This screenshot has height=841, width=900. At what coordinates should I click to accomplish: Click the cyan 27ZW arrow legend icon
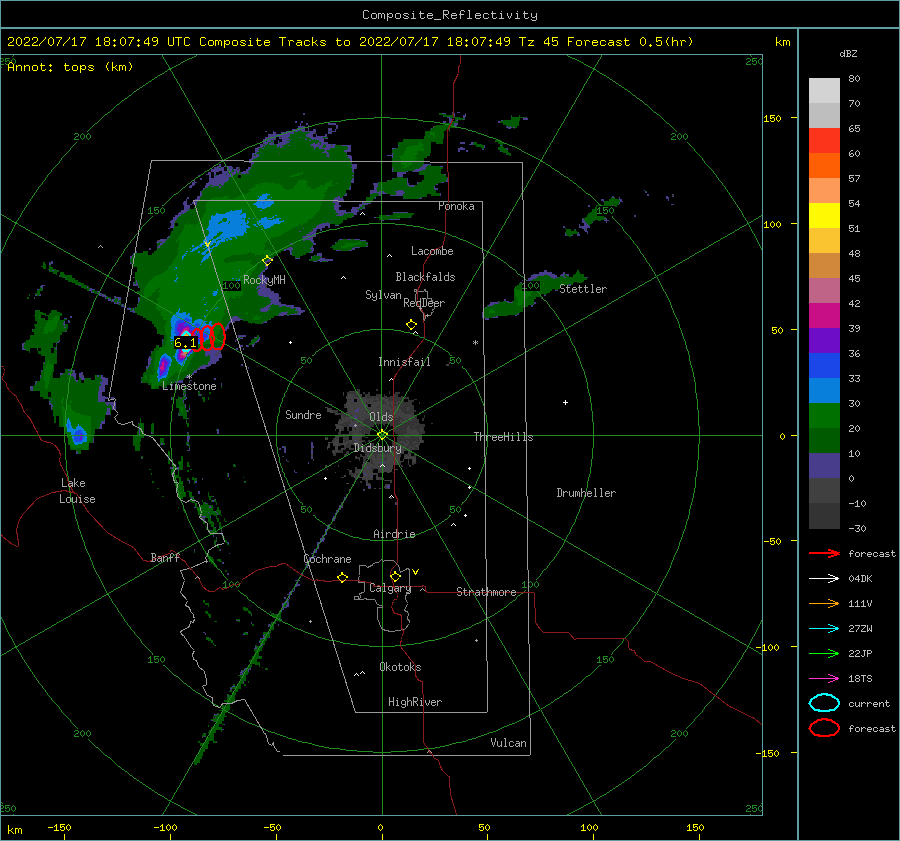[x=824, y=629]
